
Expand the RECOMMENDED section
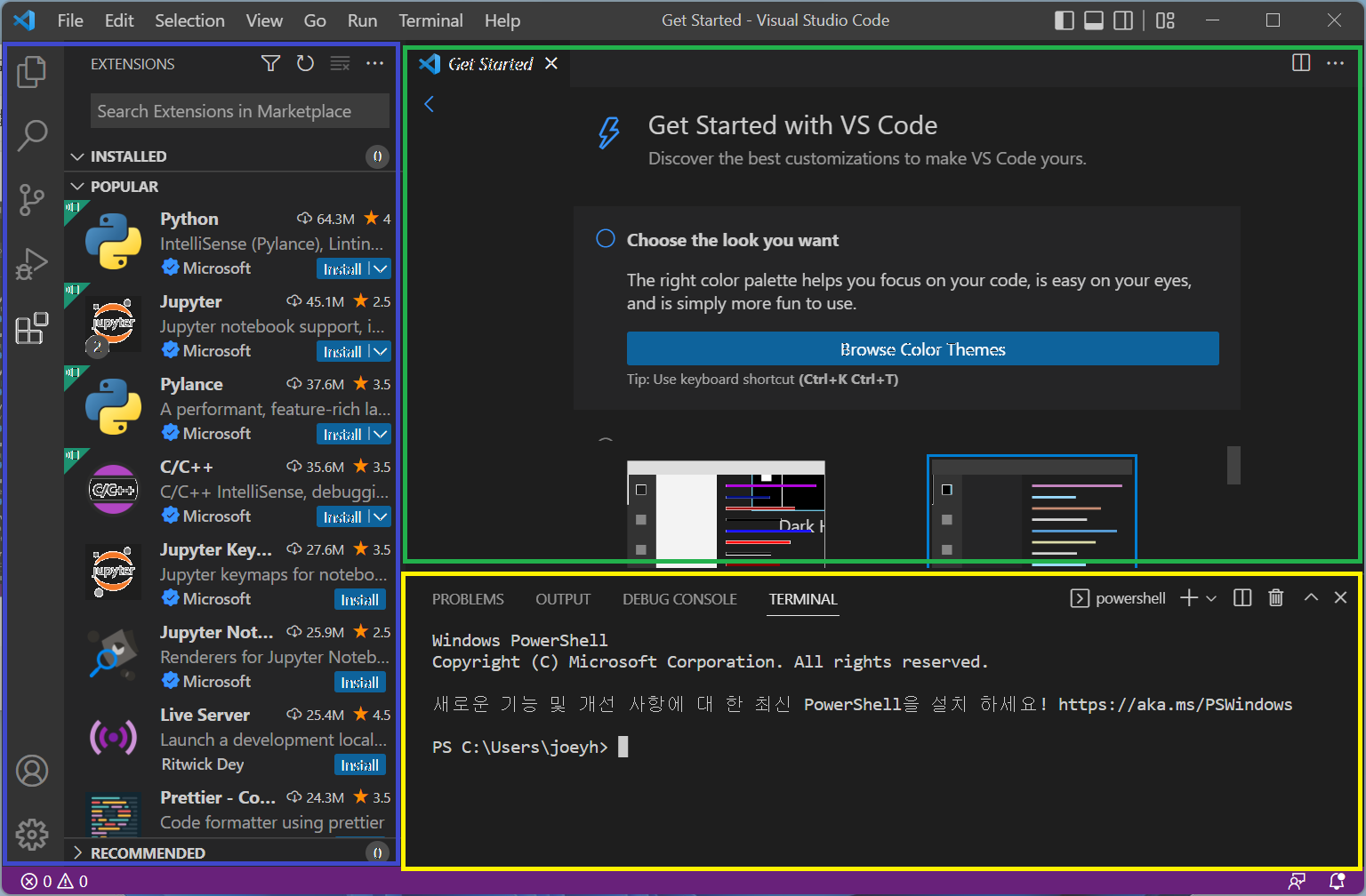pyautogui.click(x=78, y=852)
